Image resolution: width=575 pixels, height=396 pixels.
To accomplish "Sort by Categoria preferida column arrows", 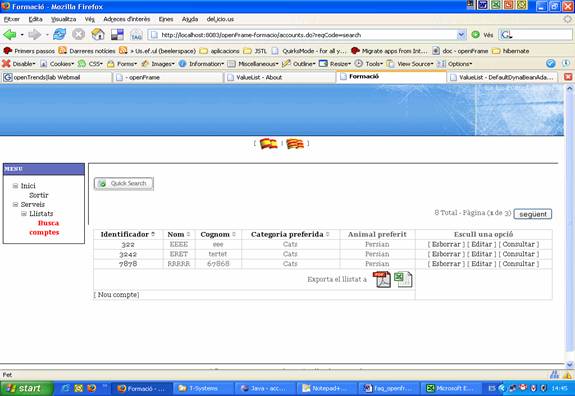I will tap(327, 234).
